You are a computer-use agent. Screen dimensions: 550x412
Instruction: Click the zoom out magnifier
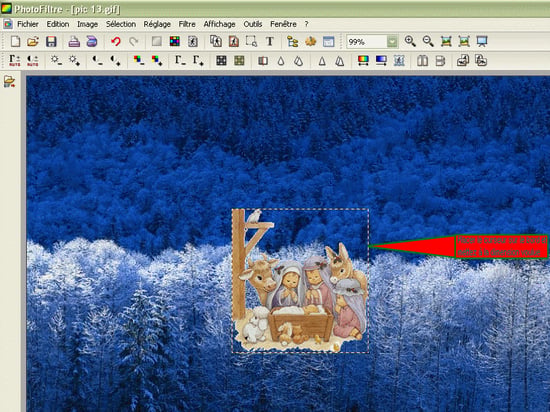(x=428, y=42)
